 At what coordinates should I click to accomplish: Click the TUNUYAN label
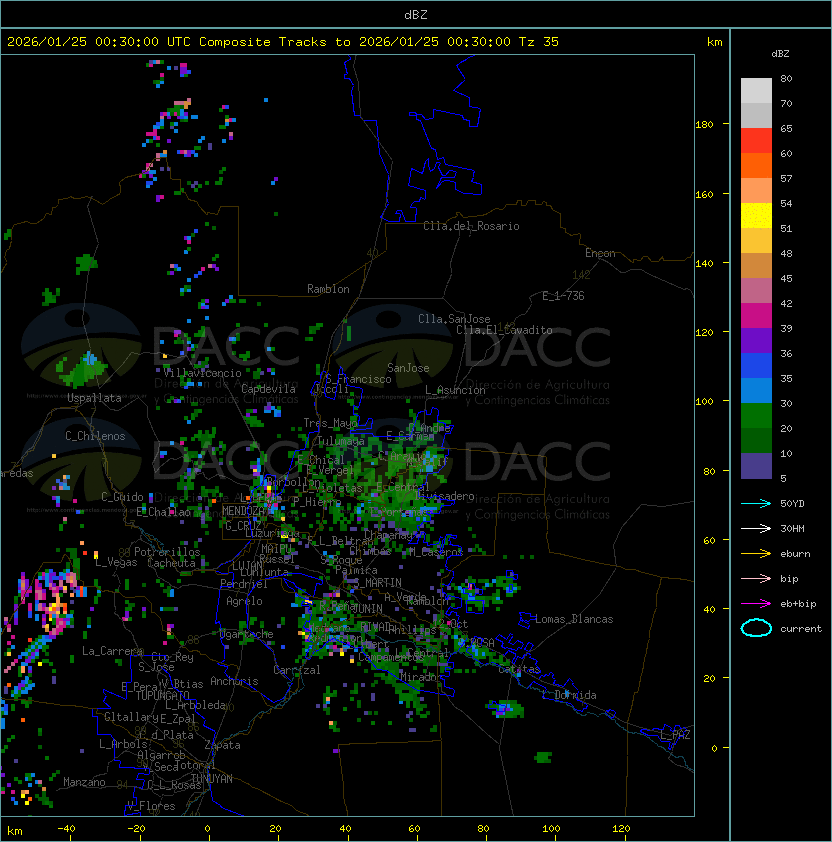coord(212,779)
